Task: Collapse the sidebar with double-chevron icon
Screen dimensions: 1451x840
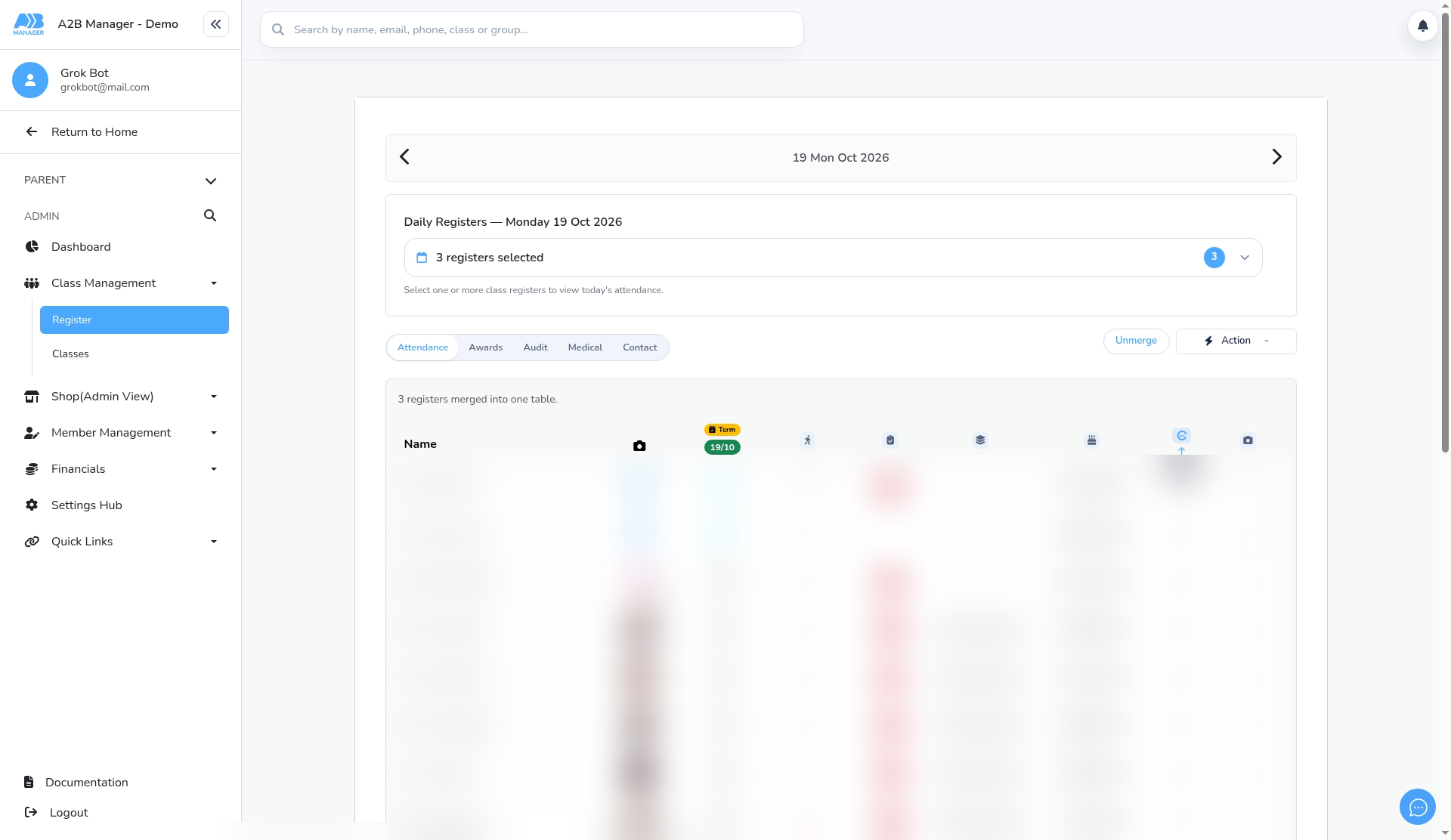Action: (x=215, y=24)
